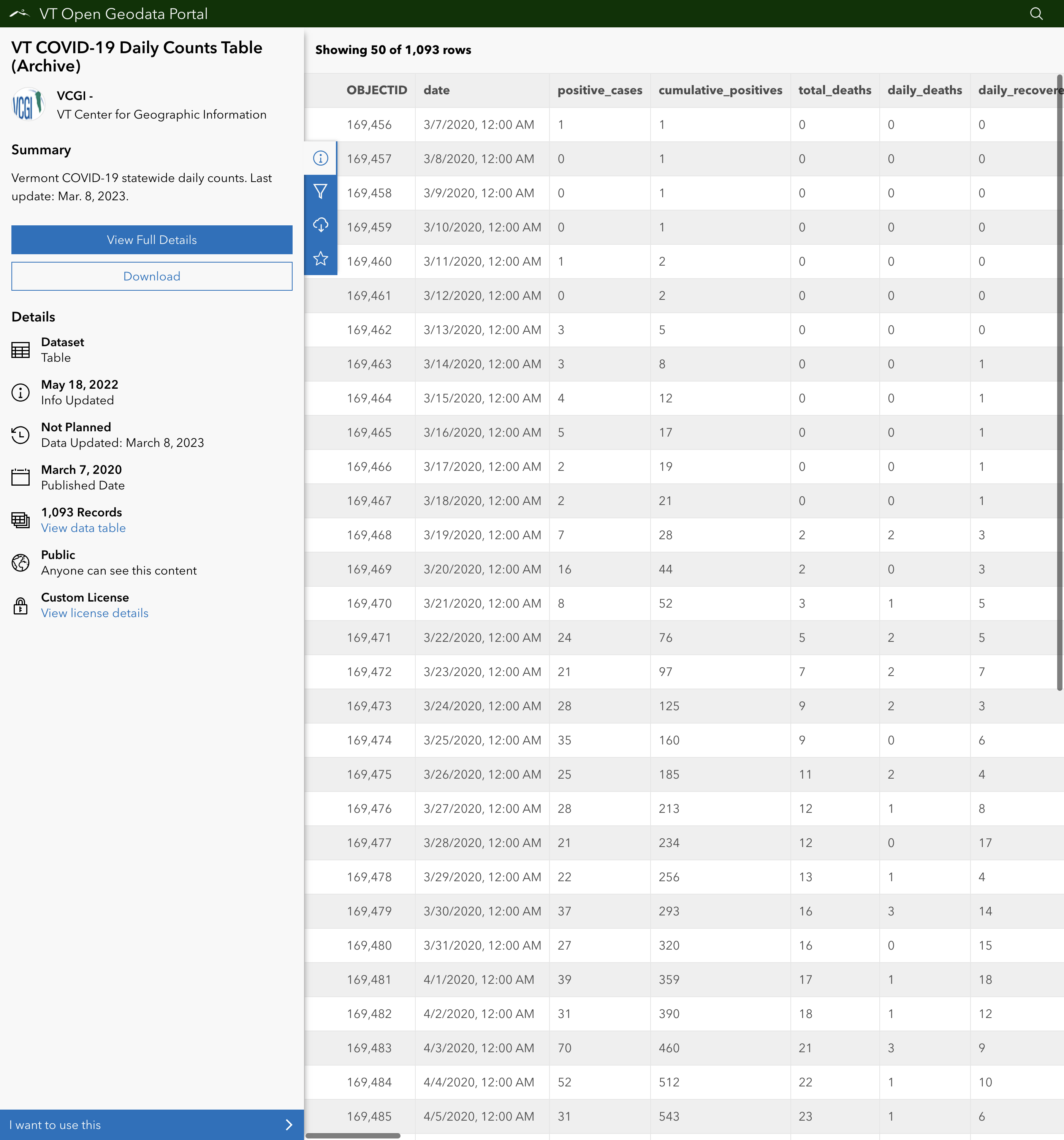Sort by the OBJECTID column header
Viewport: 1064px width, 1140px height.
click(376, 90)
